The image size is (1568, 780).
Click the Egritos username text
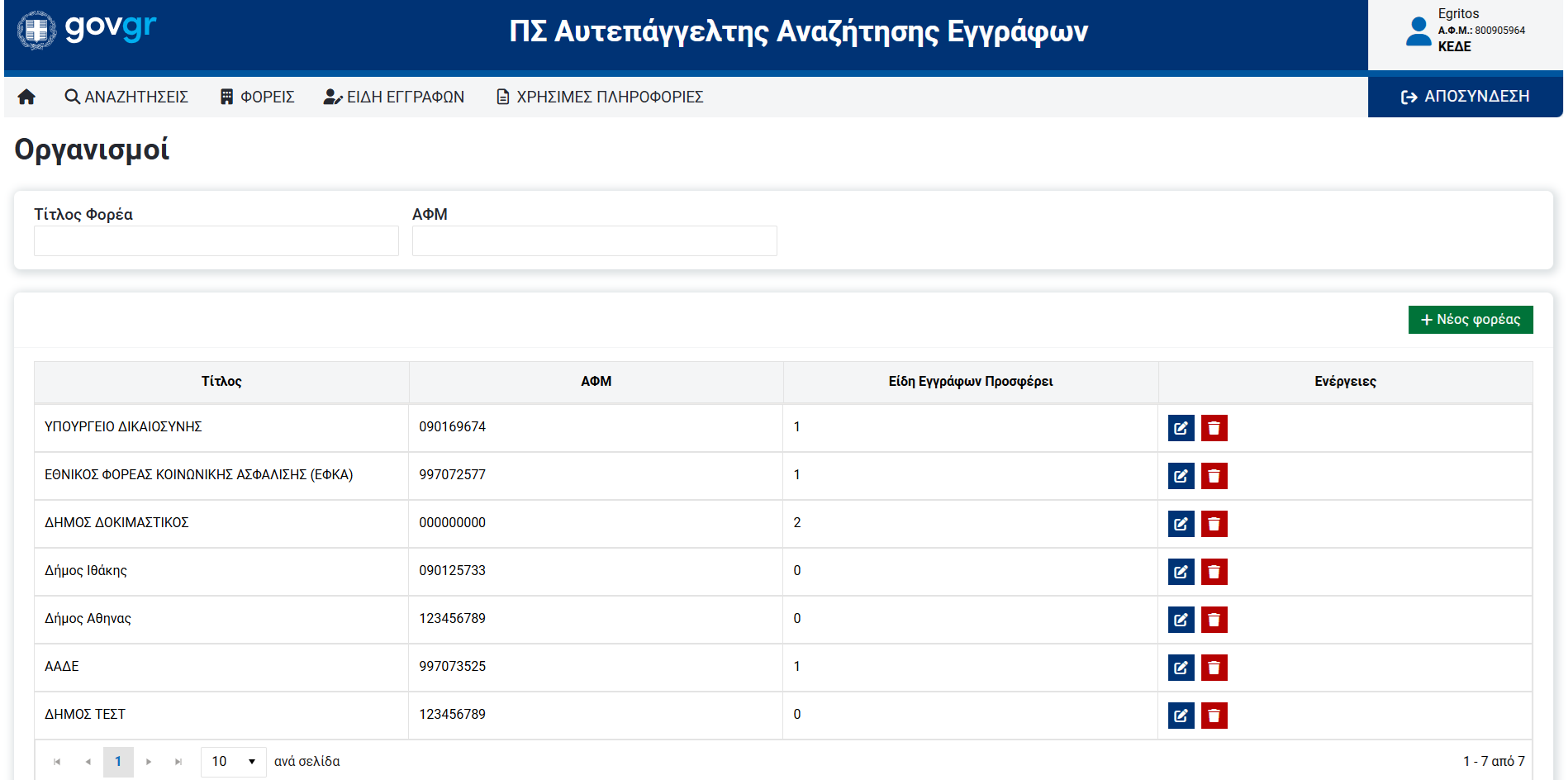(1458, 14)
